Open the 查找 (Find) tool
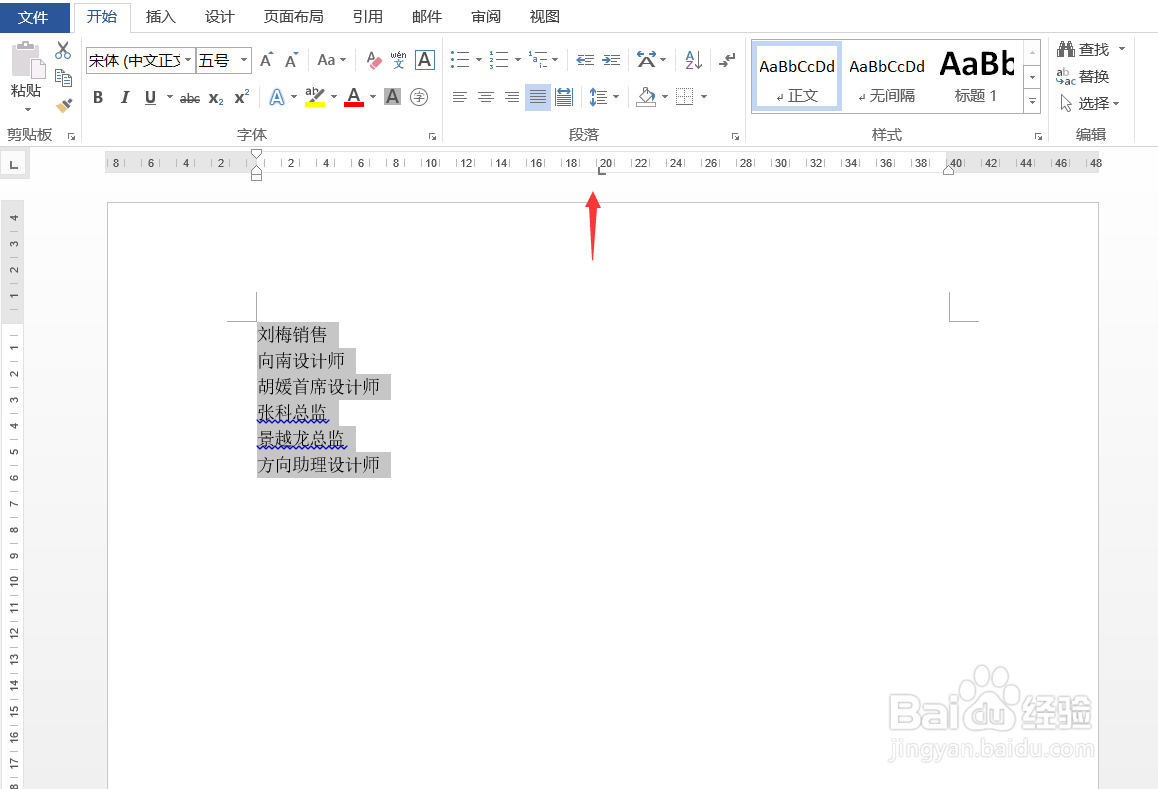 1083,49
